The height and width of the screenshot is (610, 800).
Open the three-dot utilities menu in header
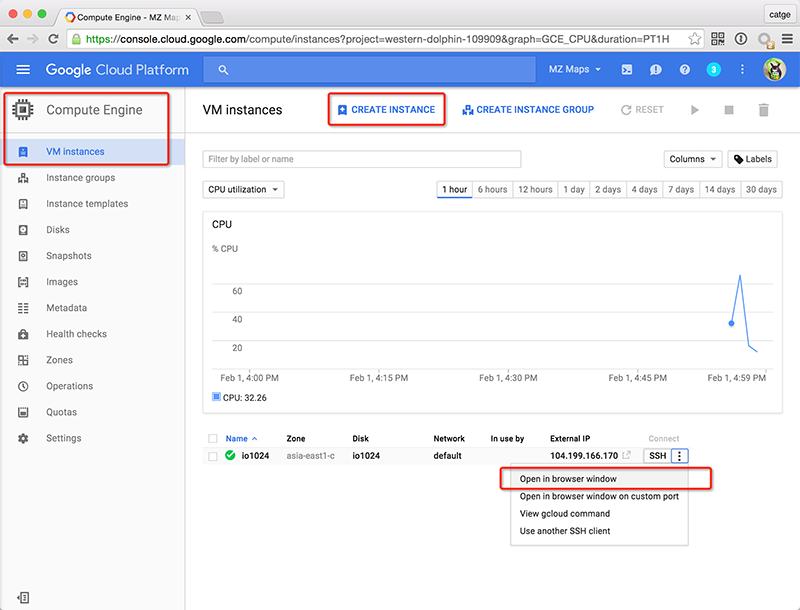(742, 69)
